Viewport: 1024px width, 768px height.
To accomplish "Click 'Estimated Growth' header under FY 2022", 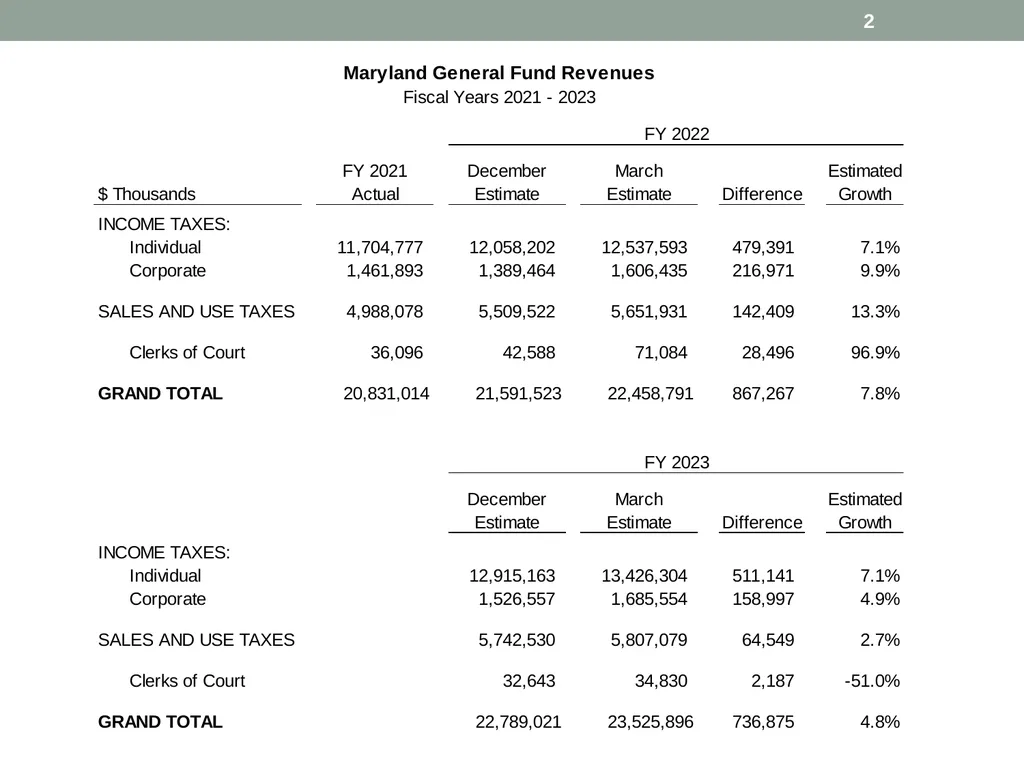I will pos(865,182).
